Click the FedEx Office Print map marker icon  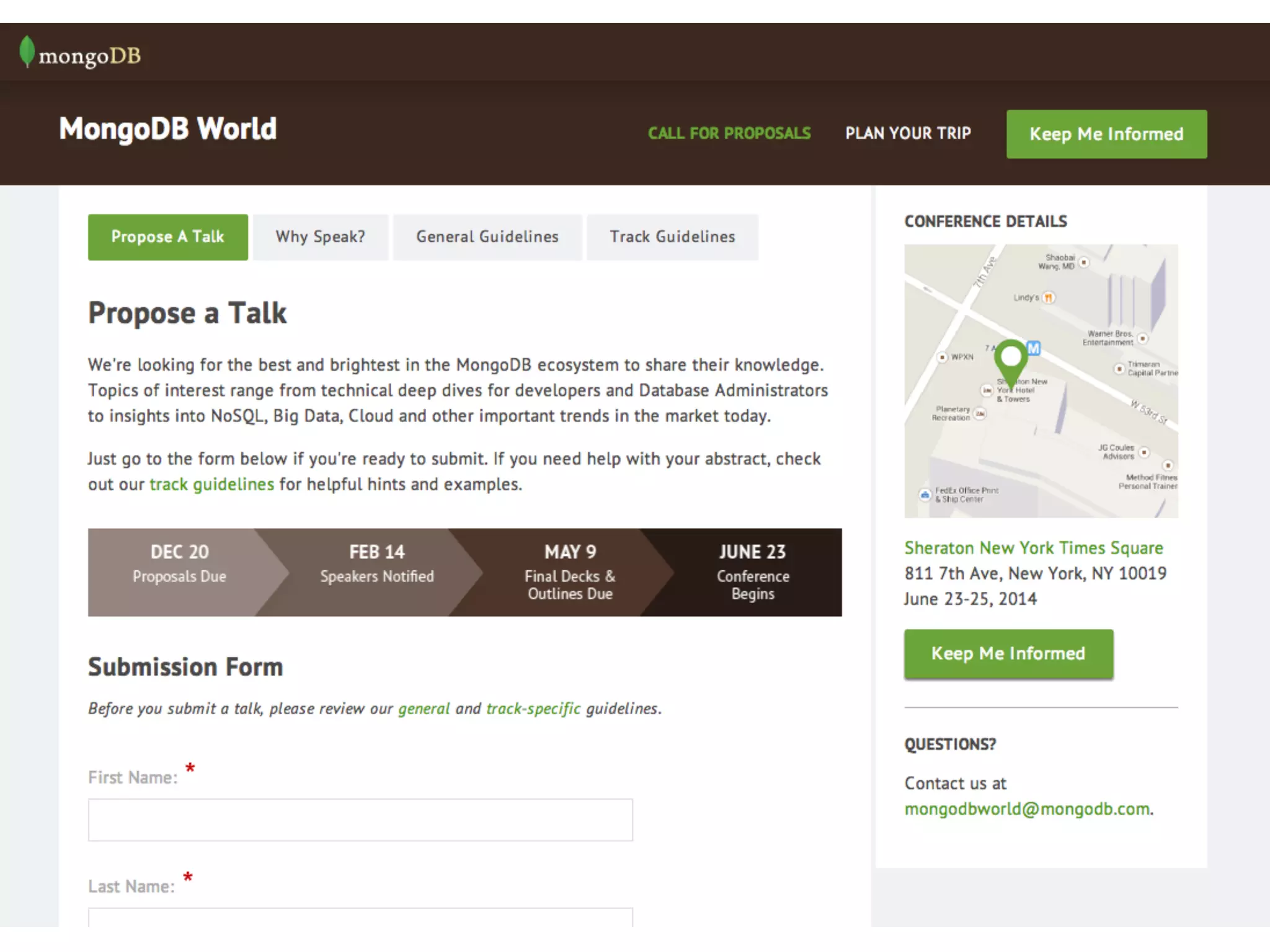tap(925, 495)
